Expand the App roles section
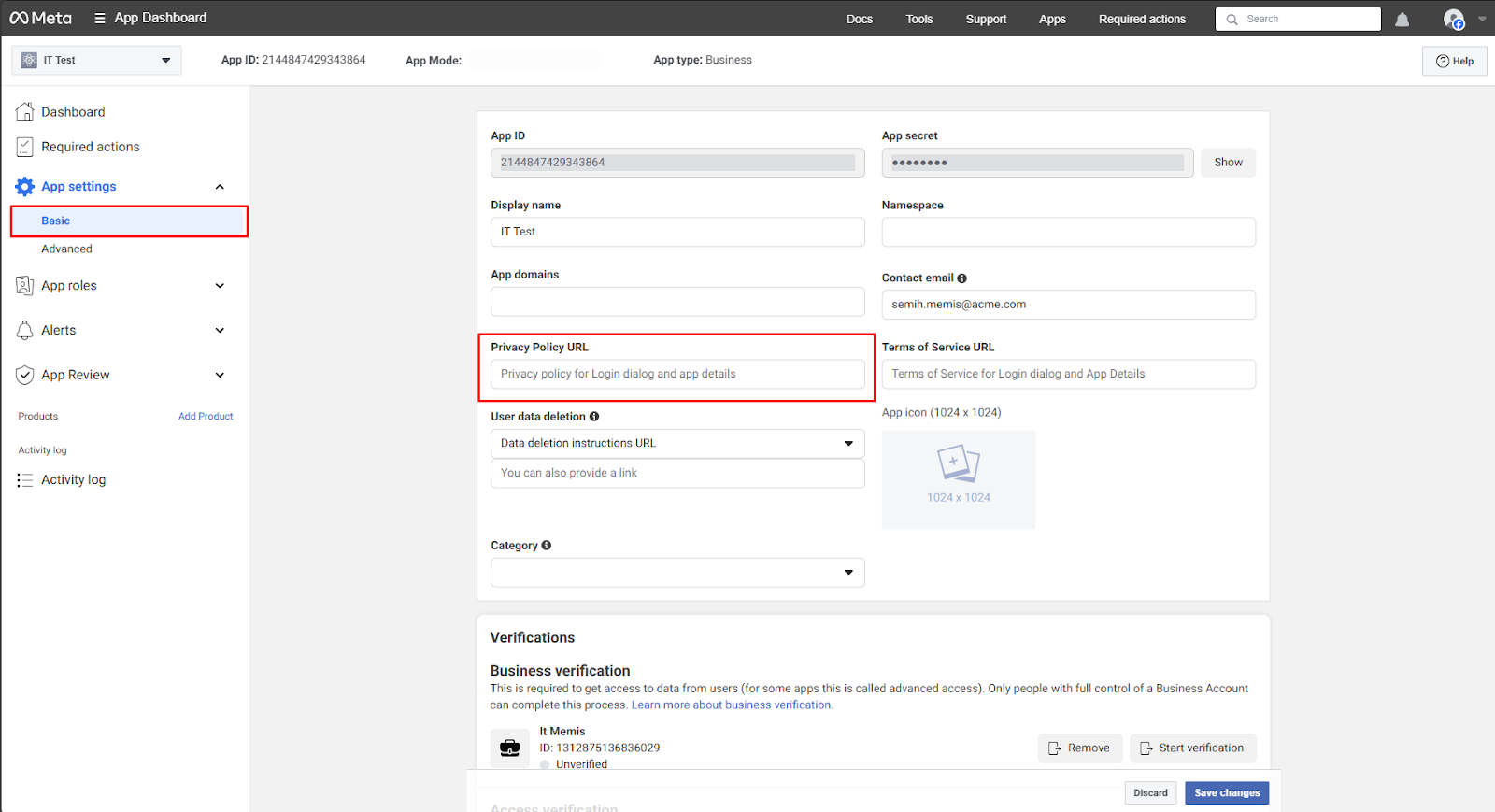Image resolution: width=1495 pixels, height=812 pixels. [x=220, y=286]
